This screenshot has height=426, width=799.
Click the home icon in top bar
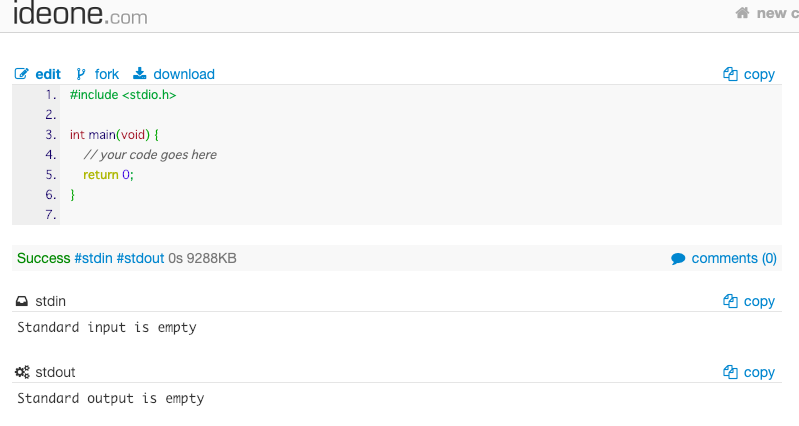(742, 13)
